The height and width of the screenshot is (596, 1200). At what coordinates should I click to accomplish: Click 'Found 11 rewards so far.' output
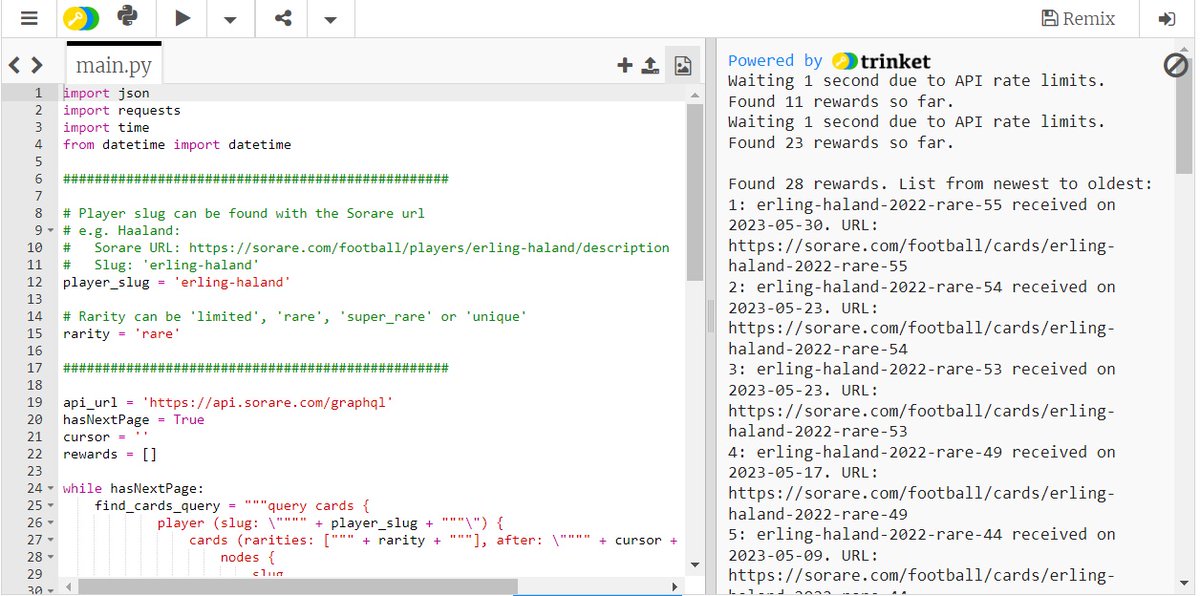pyautogui.click(x=841, y=101)
